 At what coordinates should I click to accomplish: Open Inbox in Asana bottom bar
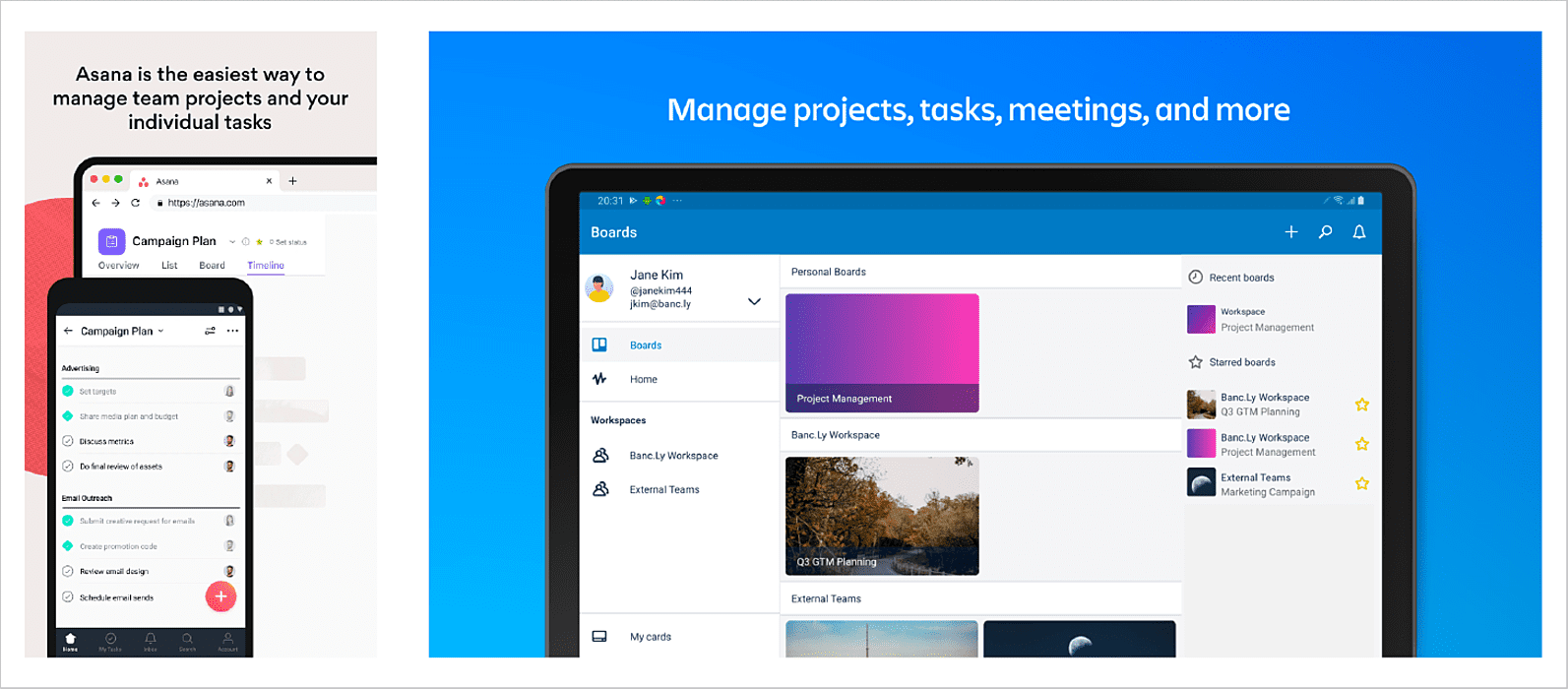[x=150, y=643]
